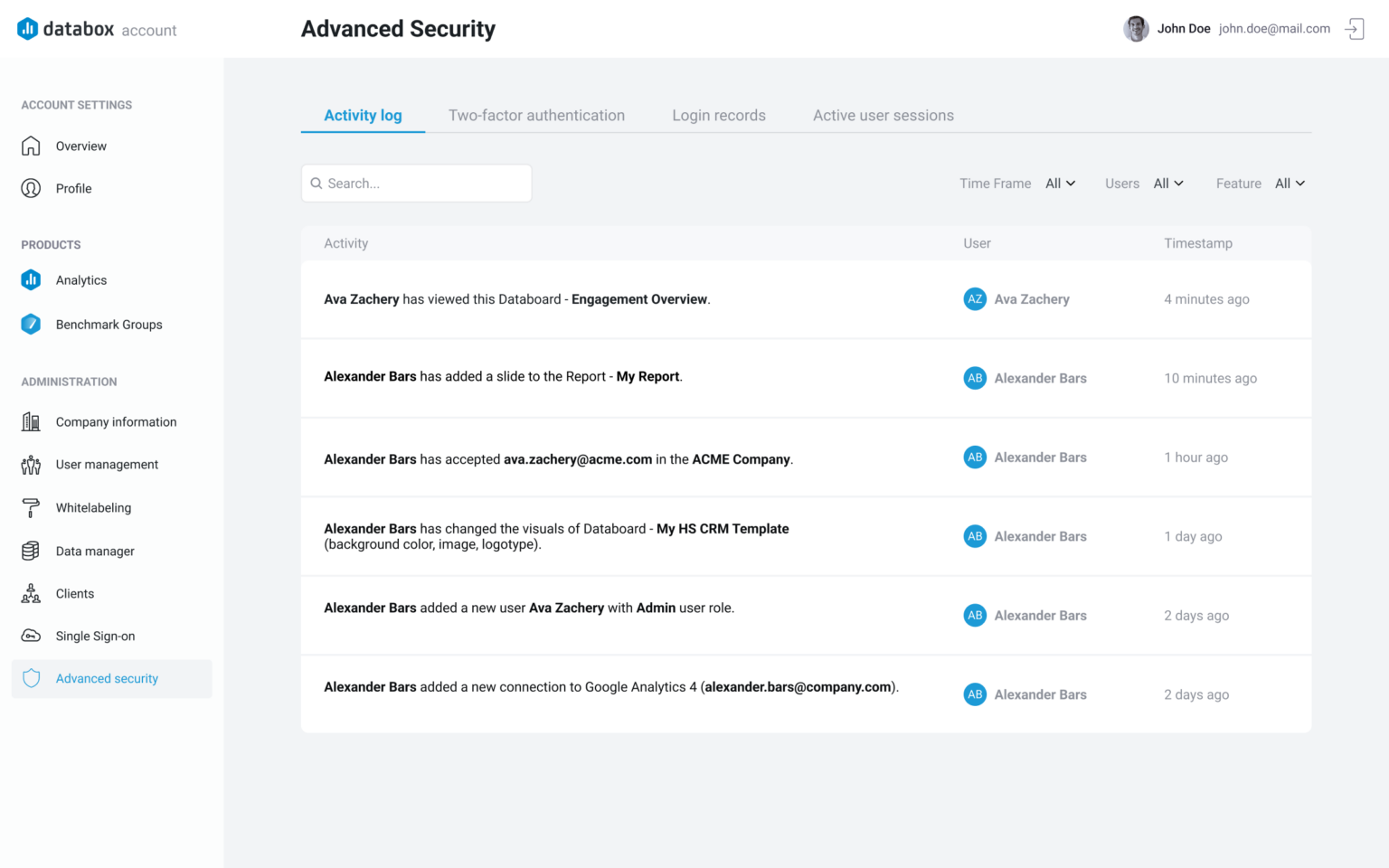Click John Doe's profile photo
The width and height of the screenshot is (1389, 868).
tap(1136, 29)
